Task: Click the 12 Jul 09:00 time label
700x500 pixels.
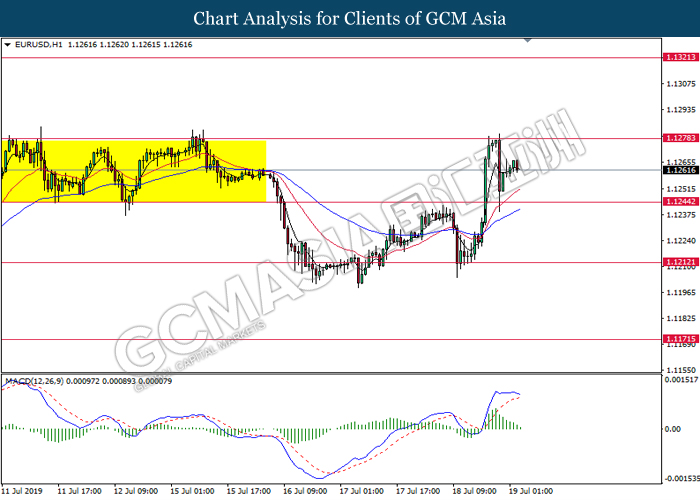Action: [x=136, y=491]
